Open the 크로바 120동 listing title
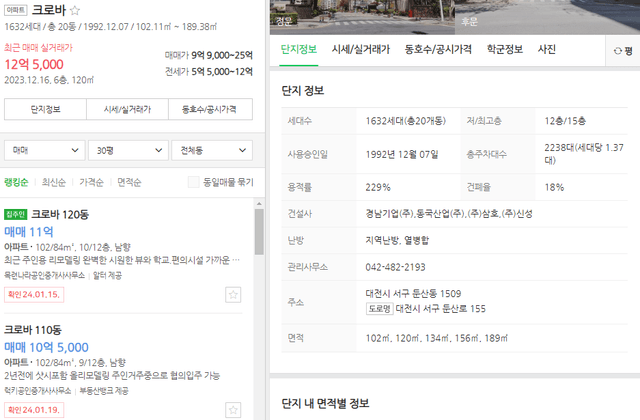The height and width of the screenshot is (420, 640). pyautogui.click(x=60, y=215)
